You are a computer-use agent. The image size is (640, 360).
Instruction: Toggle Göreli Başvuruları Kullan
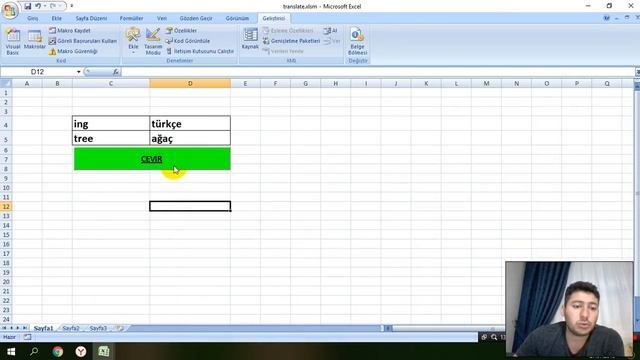(83, 41)
